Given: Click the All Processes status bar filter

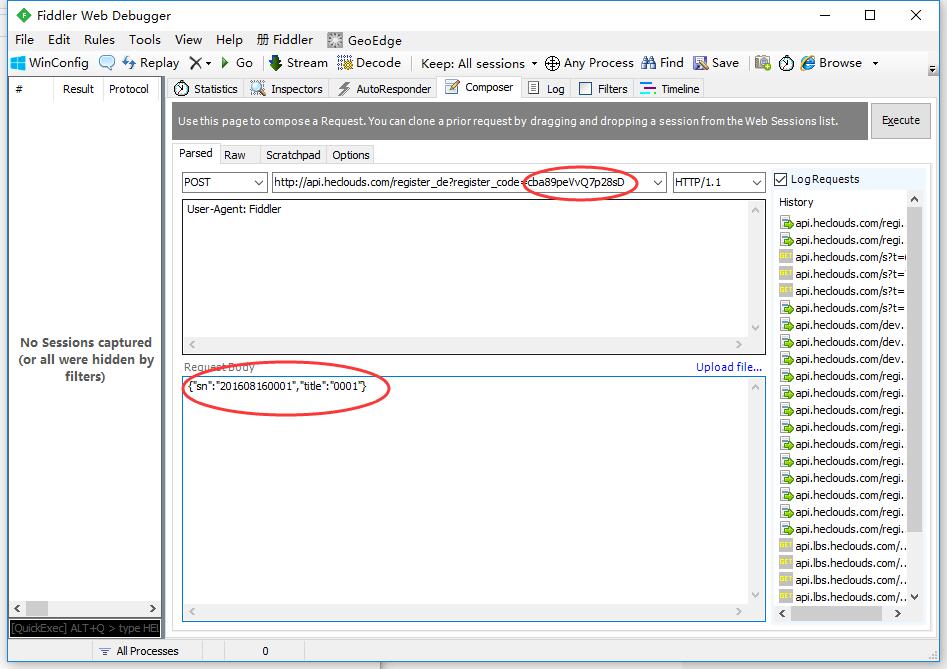Looking at the screenshot, I should coord(140,651).
